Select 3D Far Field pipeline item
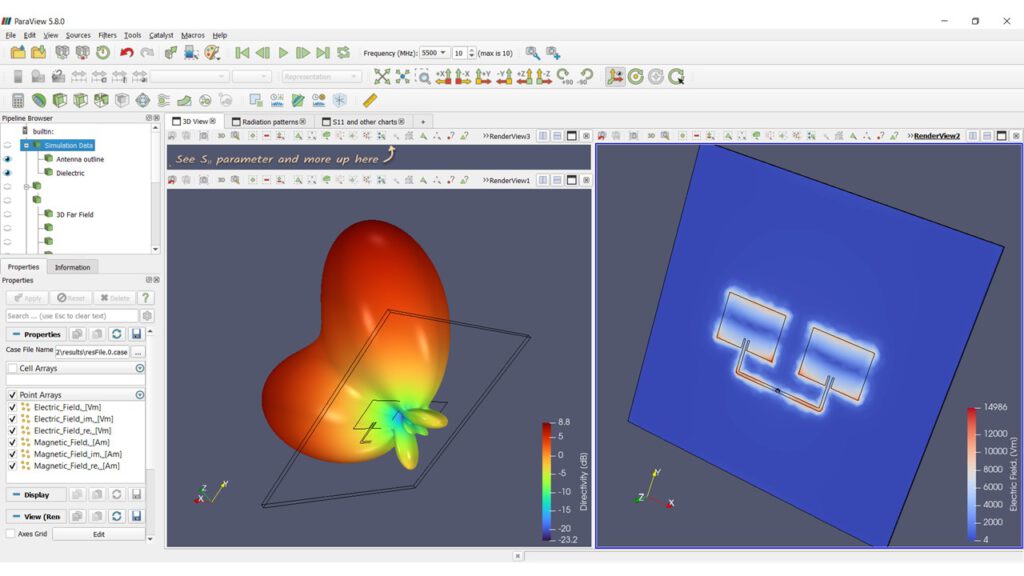Screen dimensions: 1024x576 point(74,214)
